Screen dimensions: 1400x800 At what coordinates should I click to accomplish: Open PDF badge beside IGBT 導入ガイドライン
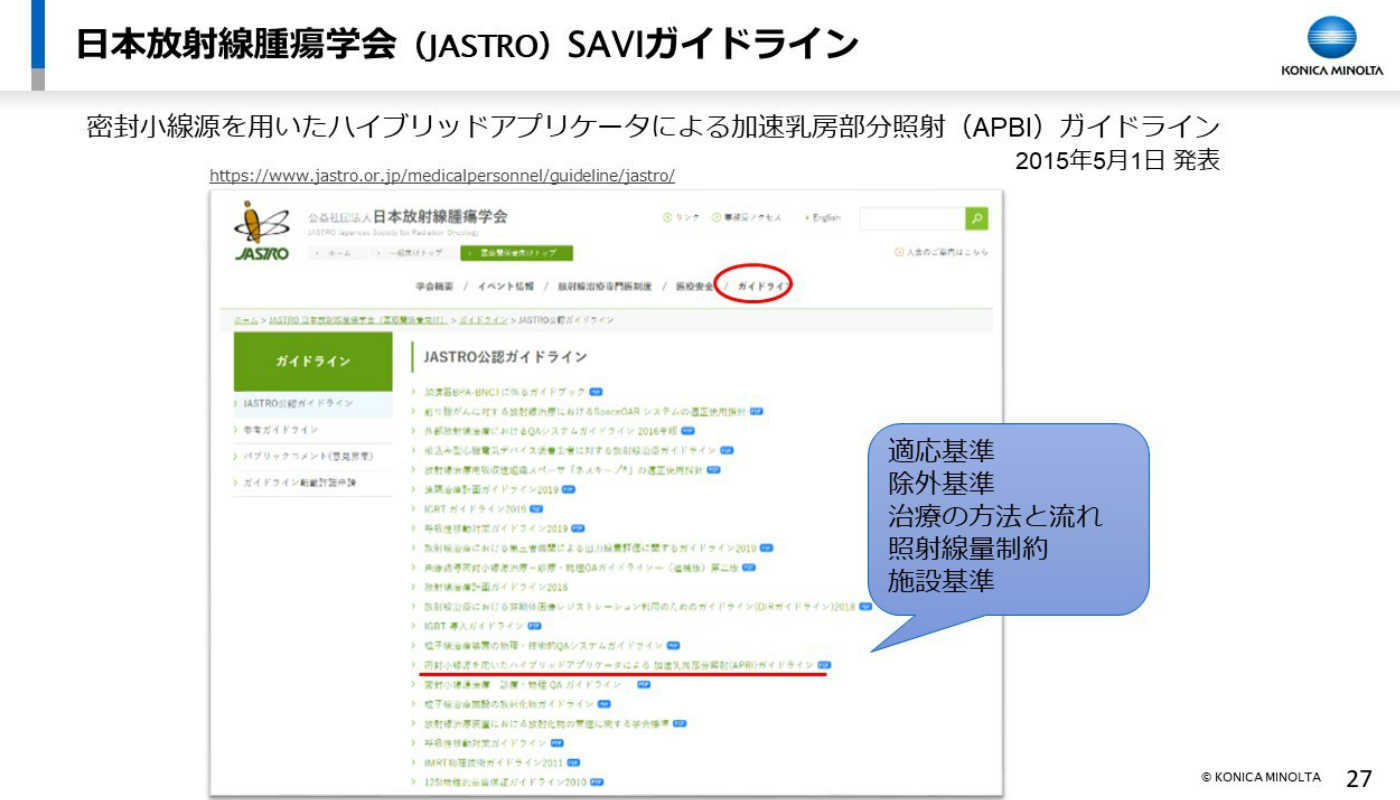534,626
